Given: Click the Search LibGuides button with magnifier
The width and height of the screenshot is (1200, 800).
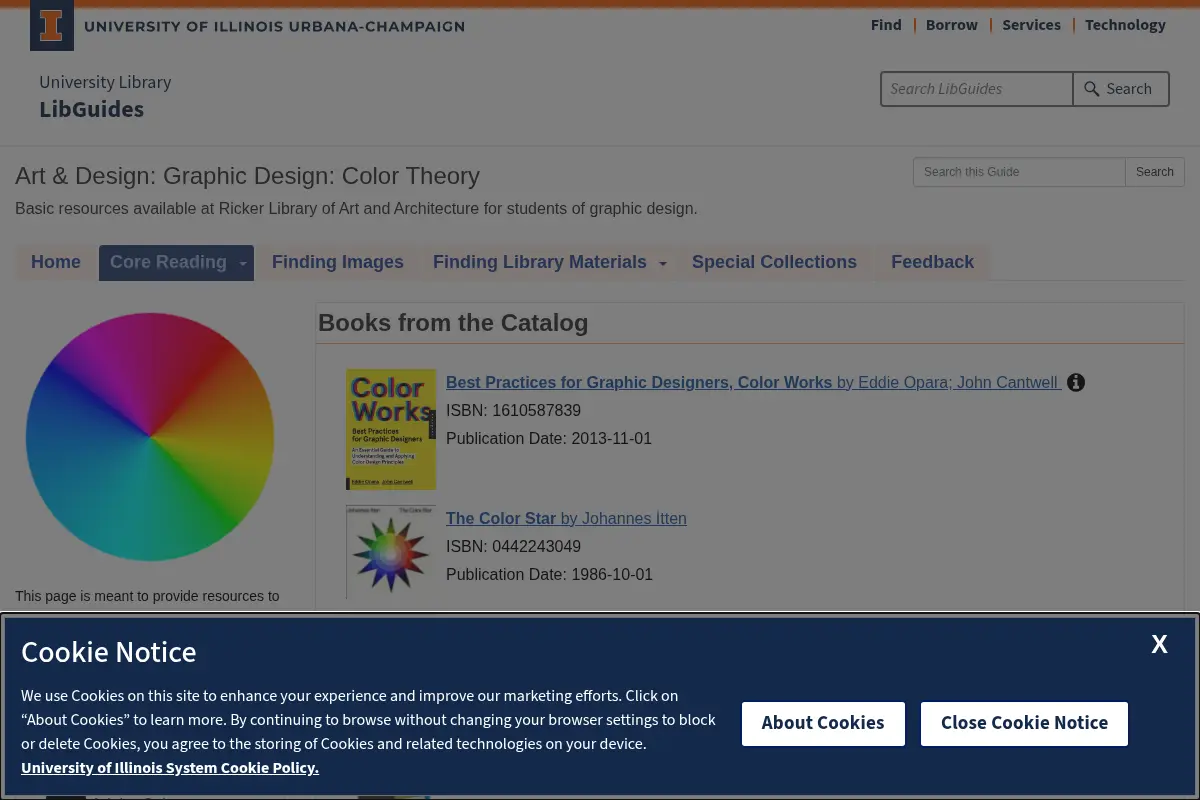Looking at the screenshot, I should point(1120,89).
